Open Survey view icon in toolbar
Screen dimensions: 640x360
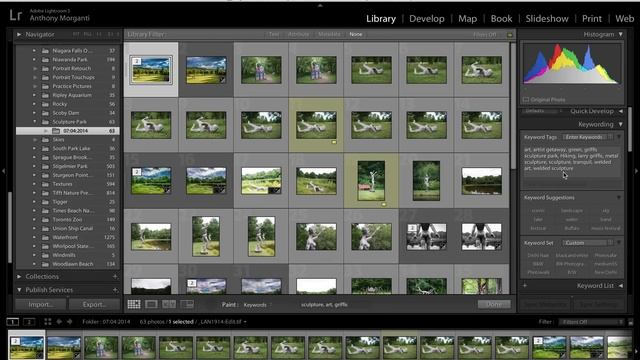[x=187, y=304]
